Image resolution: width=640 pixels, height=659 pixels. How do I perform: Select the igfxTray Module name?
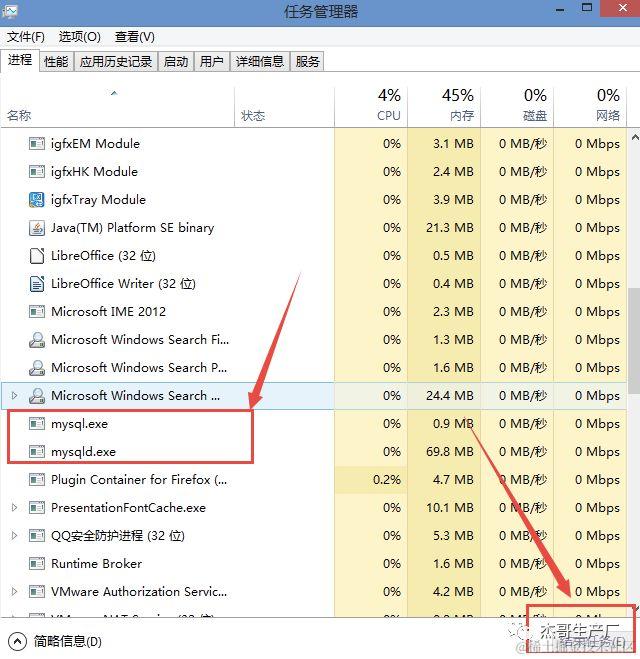98,200
